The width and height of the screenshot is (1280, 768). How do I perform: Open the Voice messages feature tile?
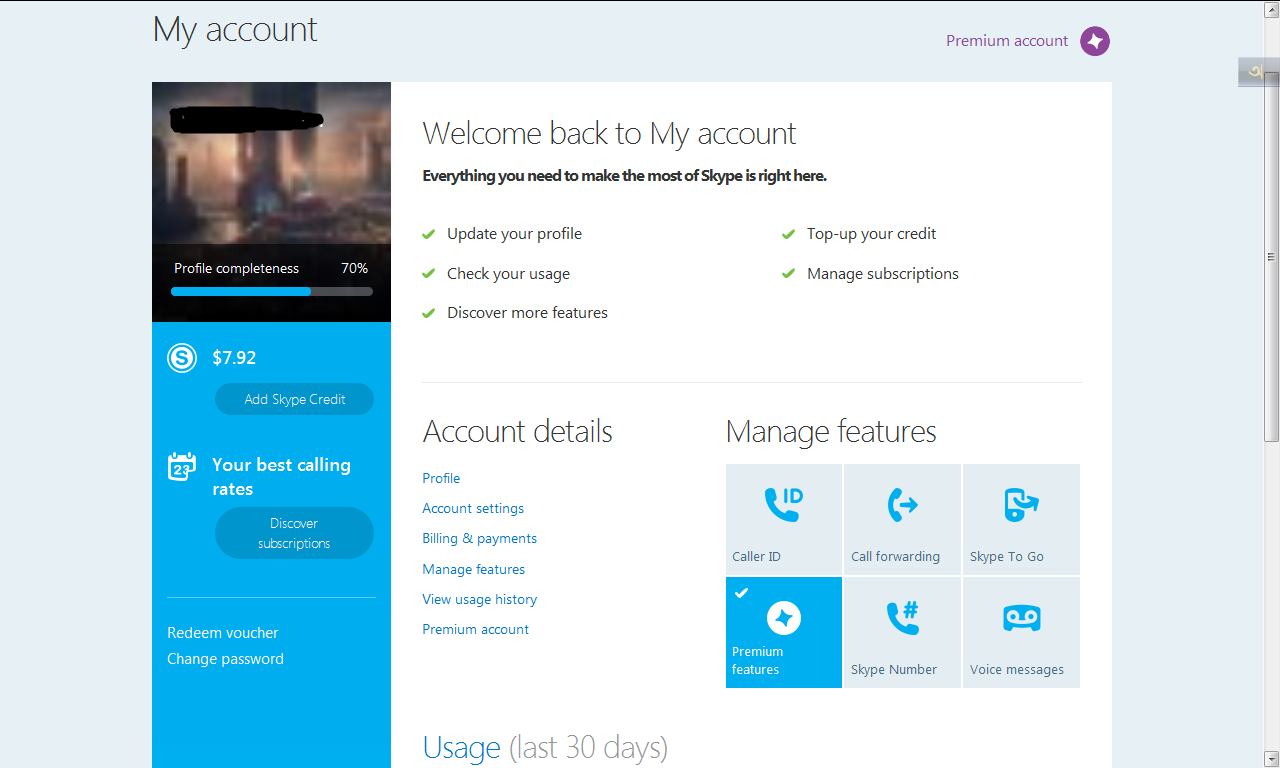1021,632
